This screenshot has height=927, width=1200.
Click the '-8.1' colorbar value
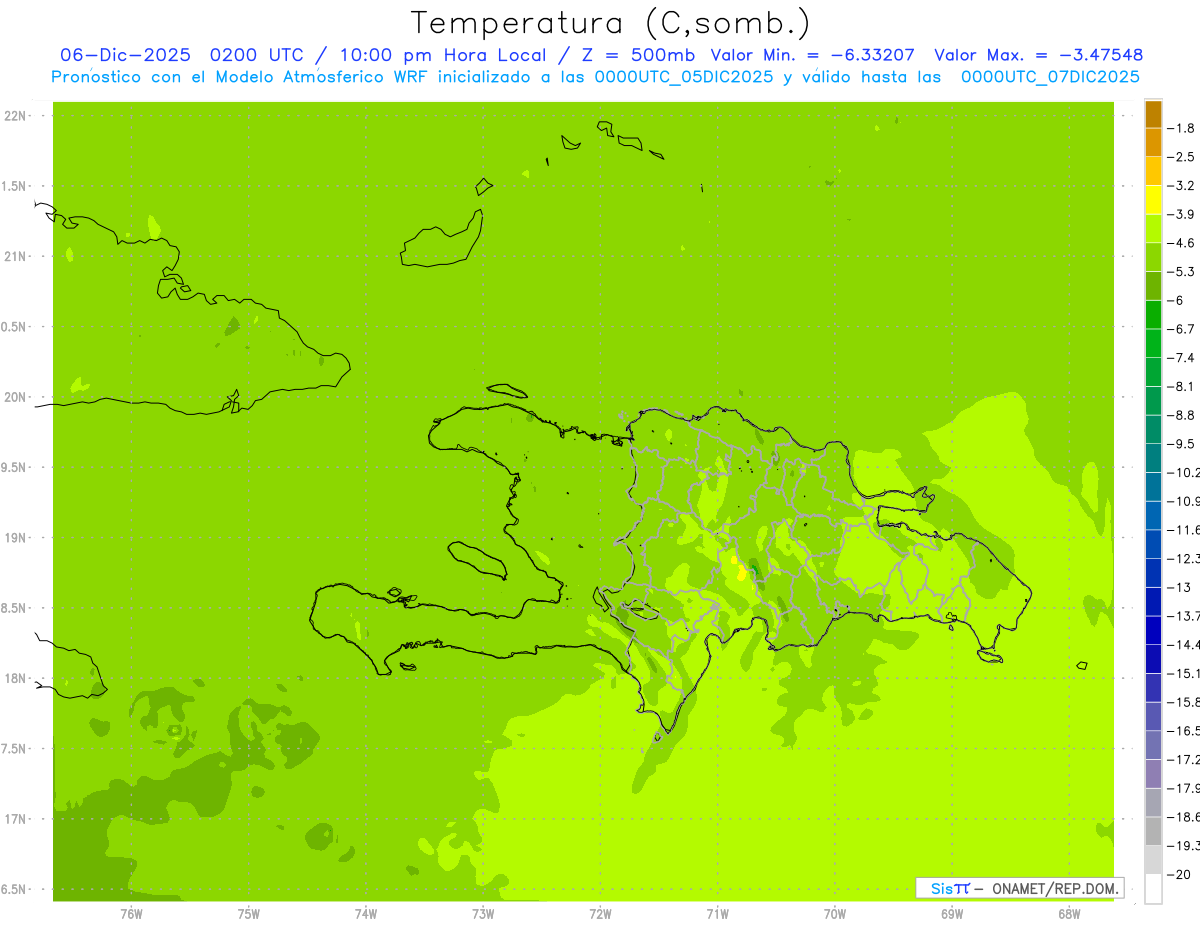(x=1181, y=387)
